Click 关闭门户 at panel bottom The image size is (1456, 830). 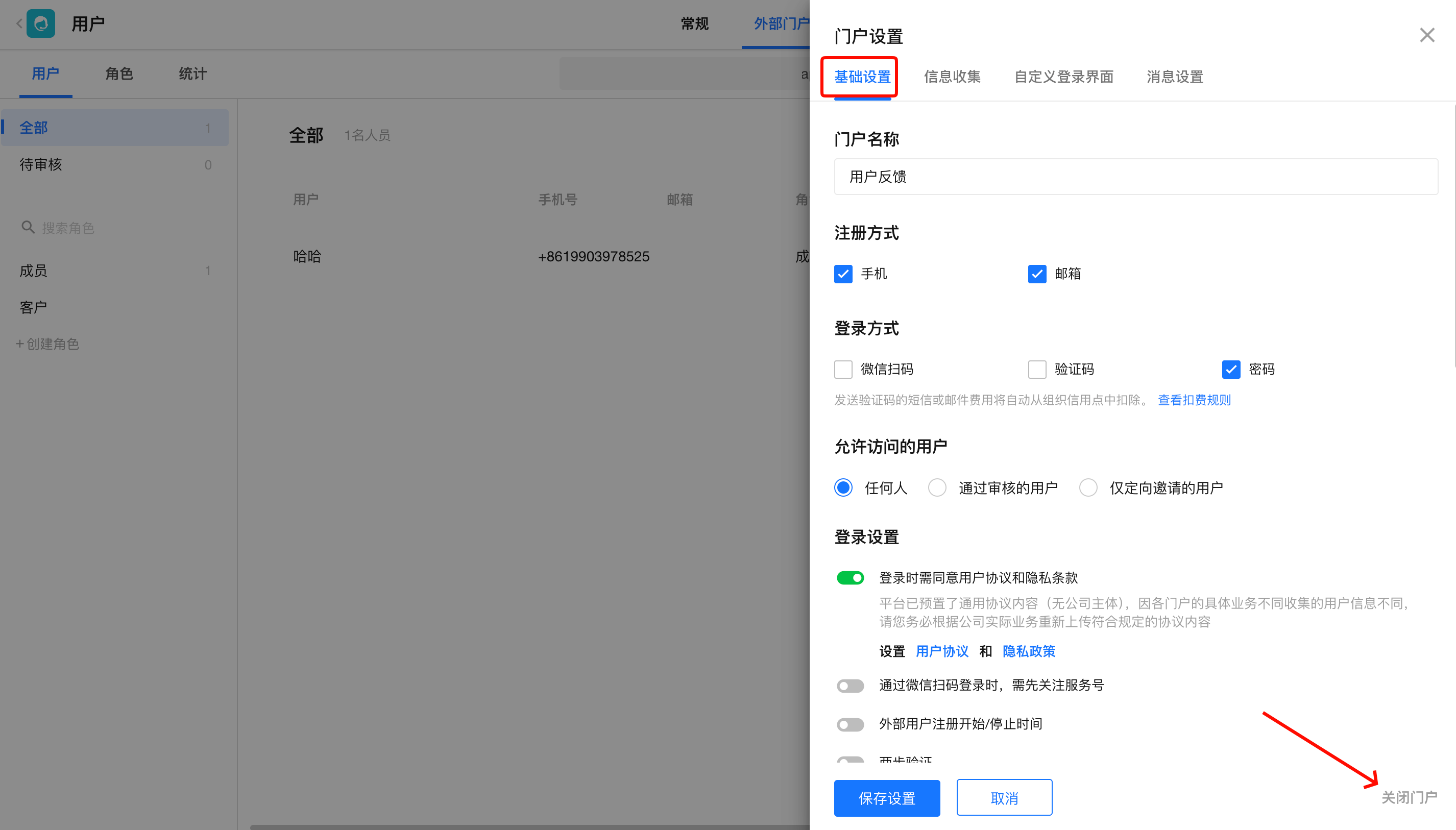coord(1409,797)
